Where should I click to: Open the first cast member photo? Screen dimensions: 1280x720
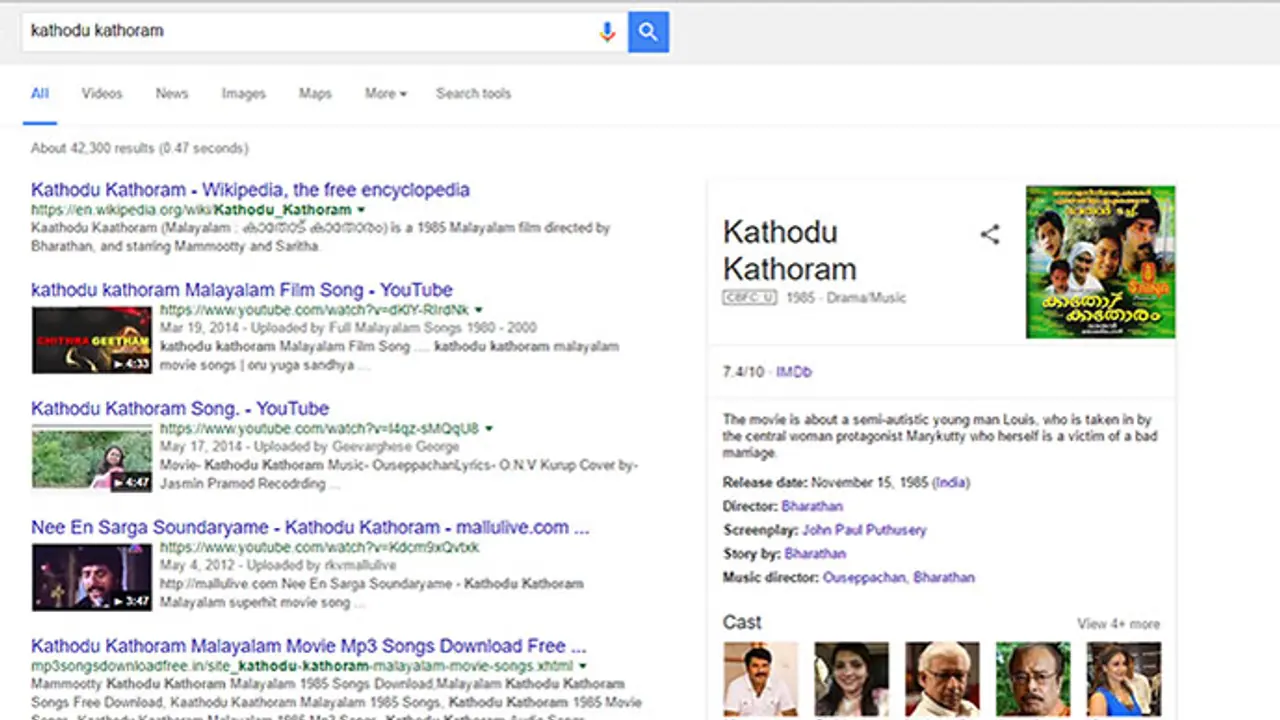coord(760,680)
